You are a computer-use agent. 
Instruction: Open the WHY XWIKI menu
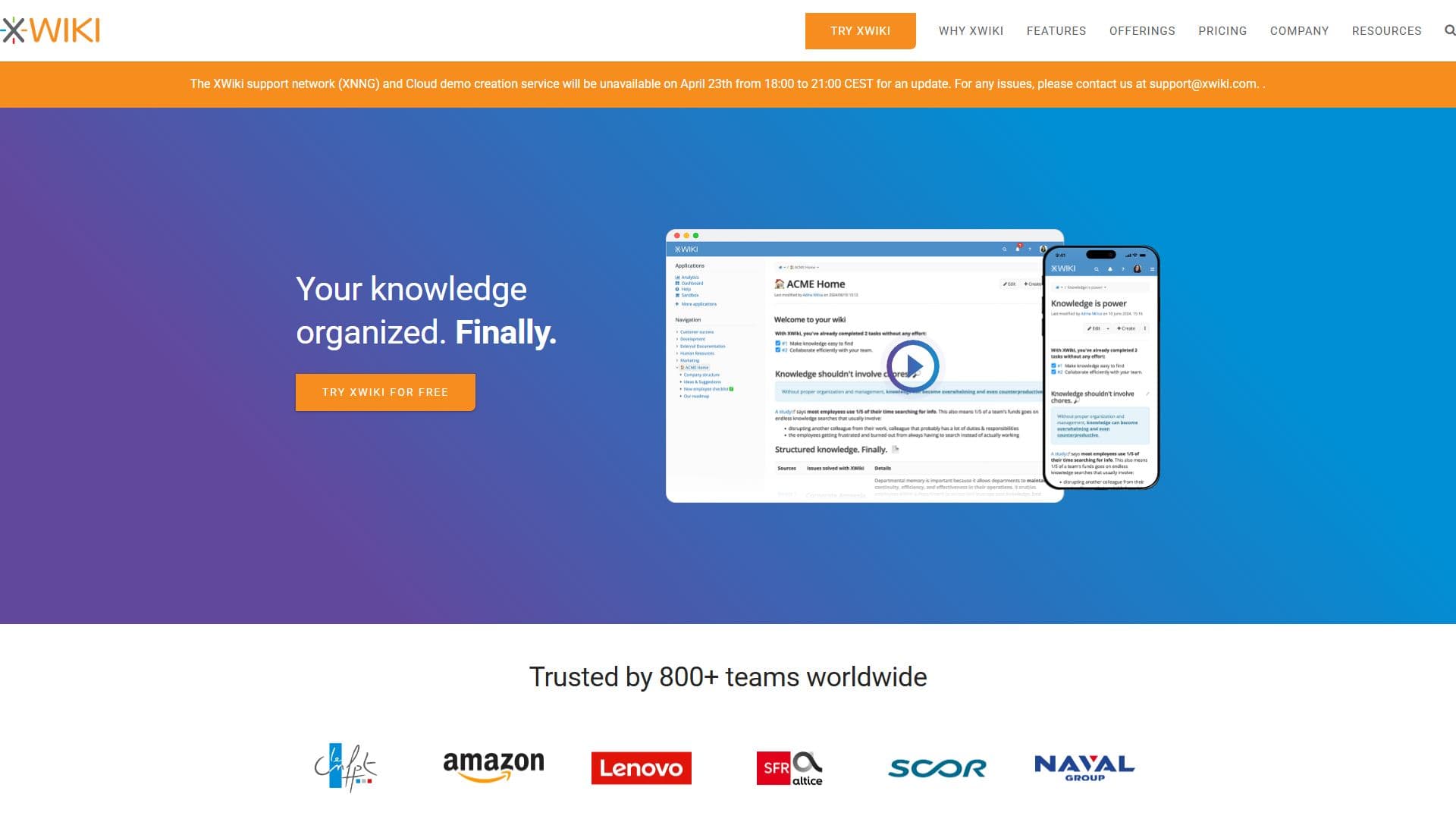click(x=971, y=31)
